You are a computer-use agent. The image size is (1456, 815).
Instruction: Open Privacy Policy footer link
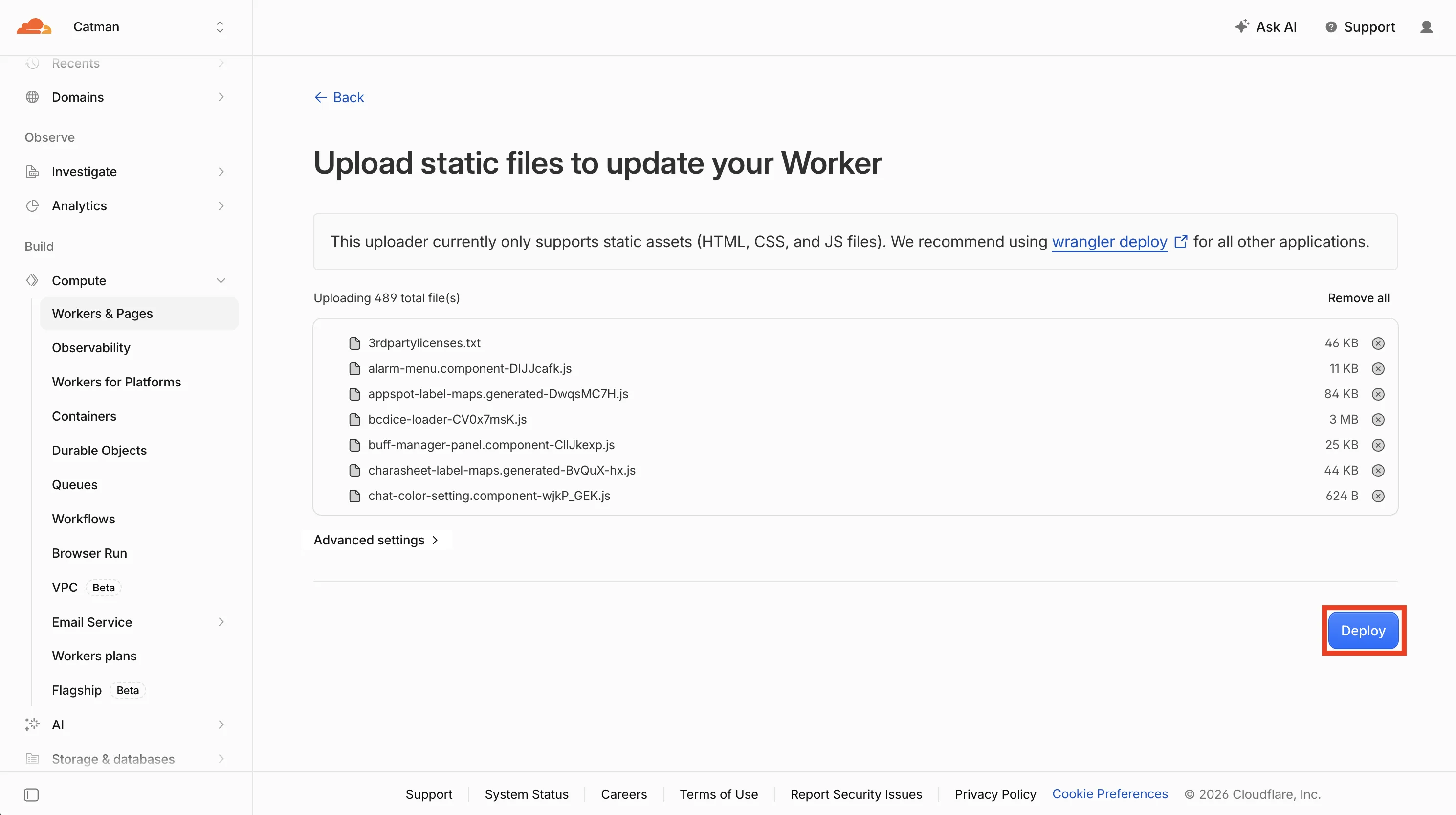pyautogui.click(x=995, y=794)
